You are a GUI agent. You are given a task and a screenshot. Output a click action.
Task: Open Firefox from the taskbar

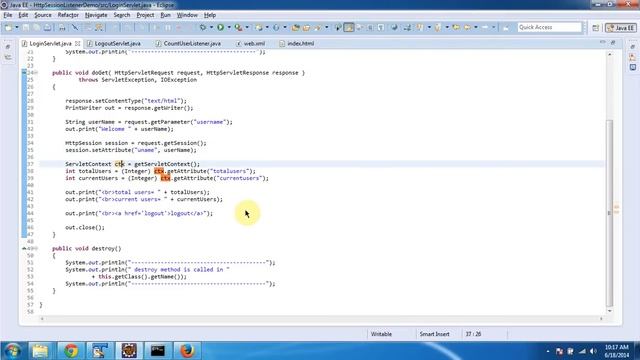[187, 351]
